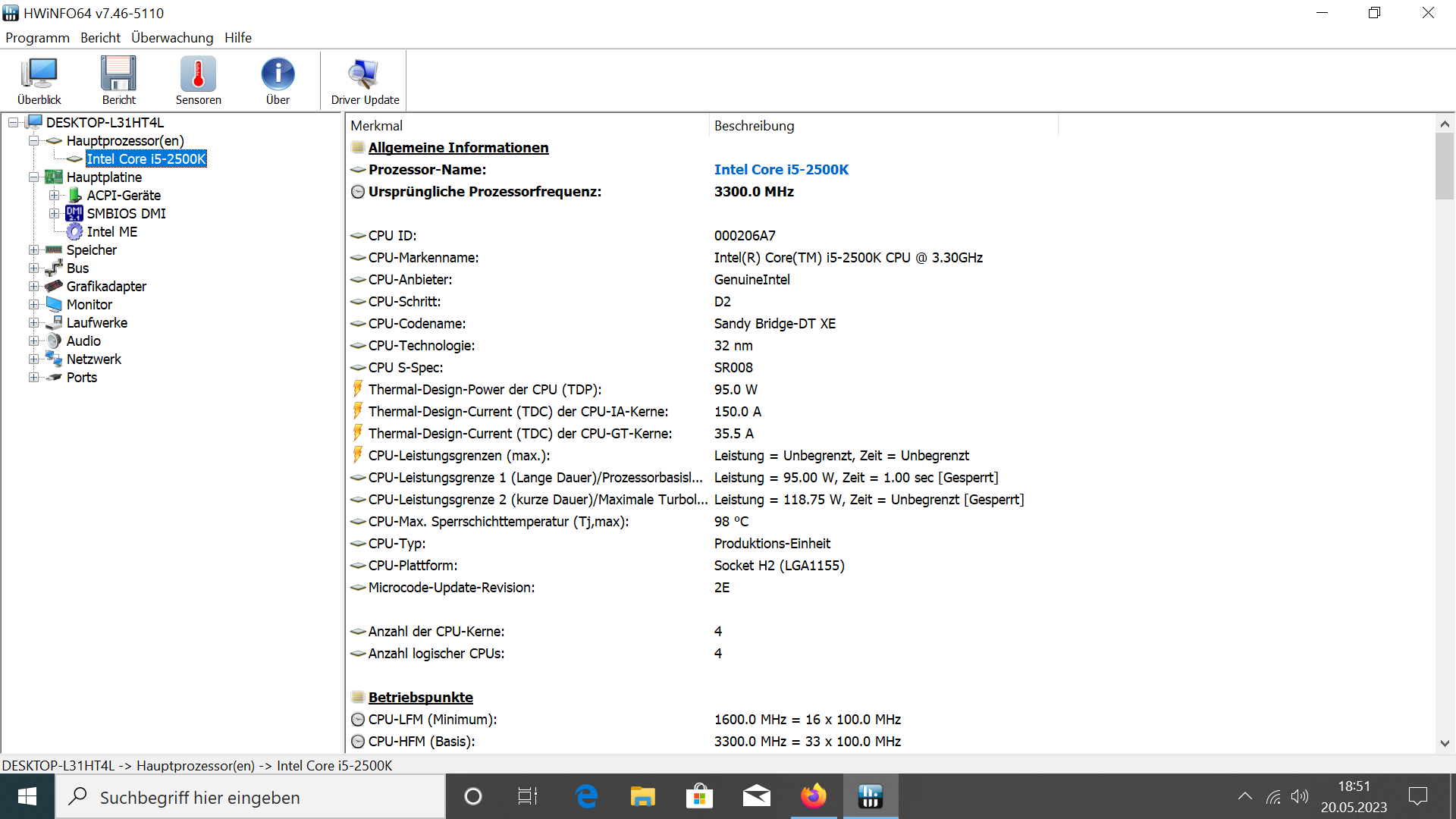Select the Grafikadapter tree entry
Viewport: 1456px width, 819px height.
106,287
